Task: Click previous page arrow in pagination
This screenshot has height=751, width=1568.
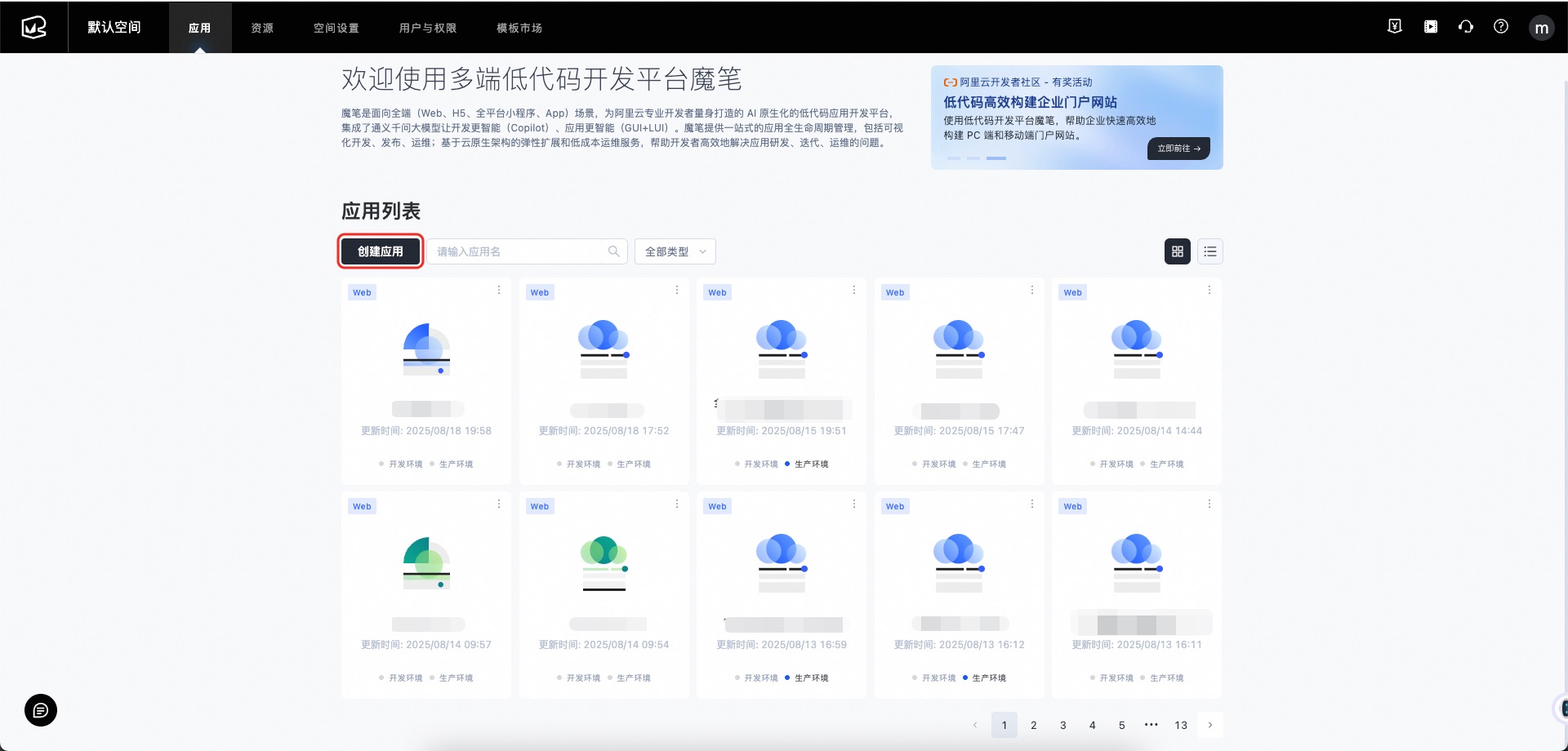Action: (975, 725)
